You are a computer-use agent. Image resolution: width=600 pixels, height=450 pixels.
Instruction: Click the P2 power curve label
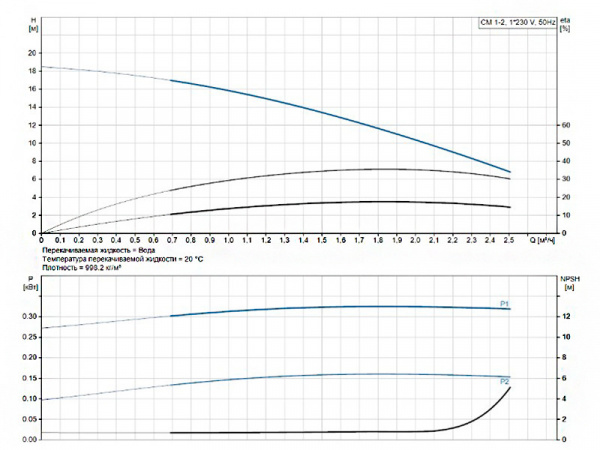coord(505,382)
